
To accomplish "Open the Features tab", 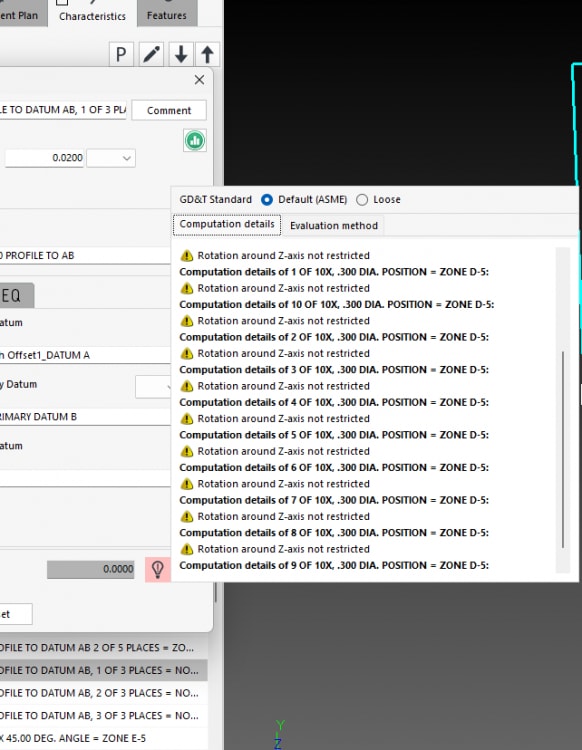I will [x=167, y=15].
